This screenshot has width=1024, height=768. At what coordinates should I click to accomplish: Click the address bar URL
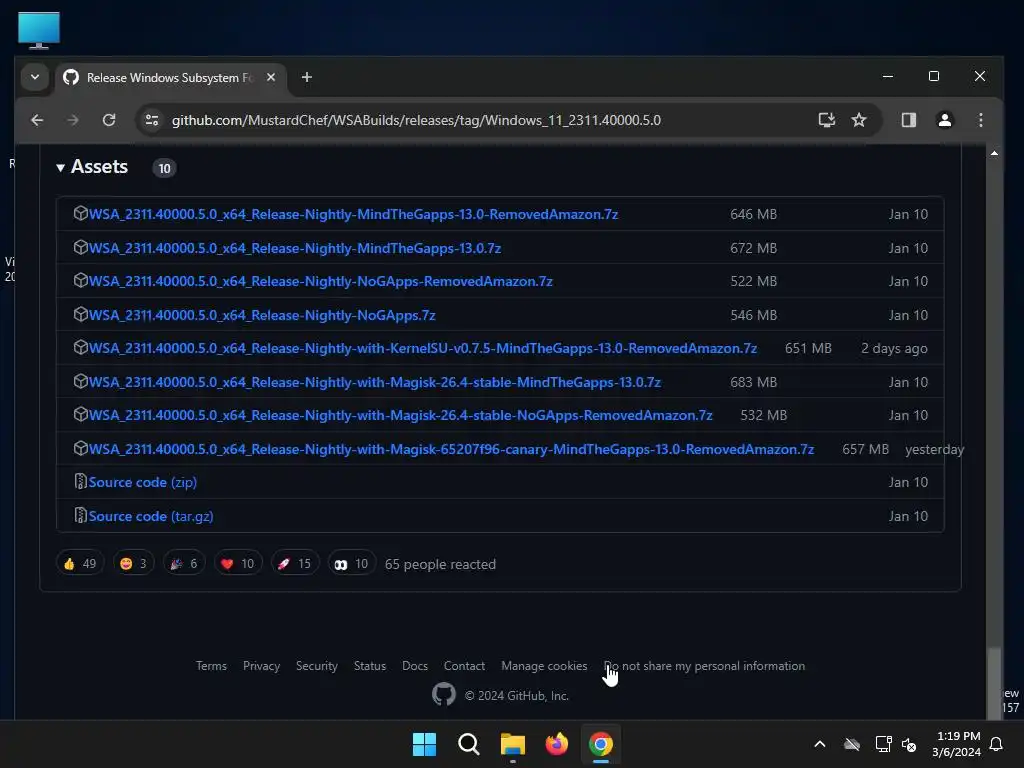pos(416,120)
